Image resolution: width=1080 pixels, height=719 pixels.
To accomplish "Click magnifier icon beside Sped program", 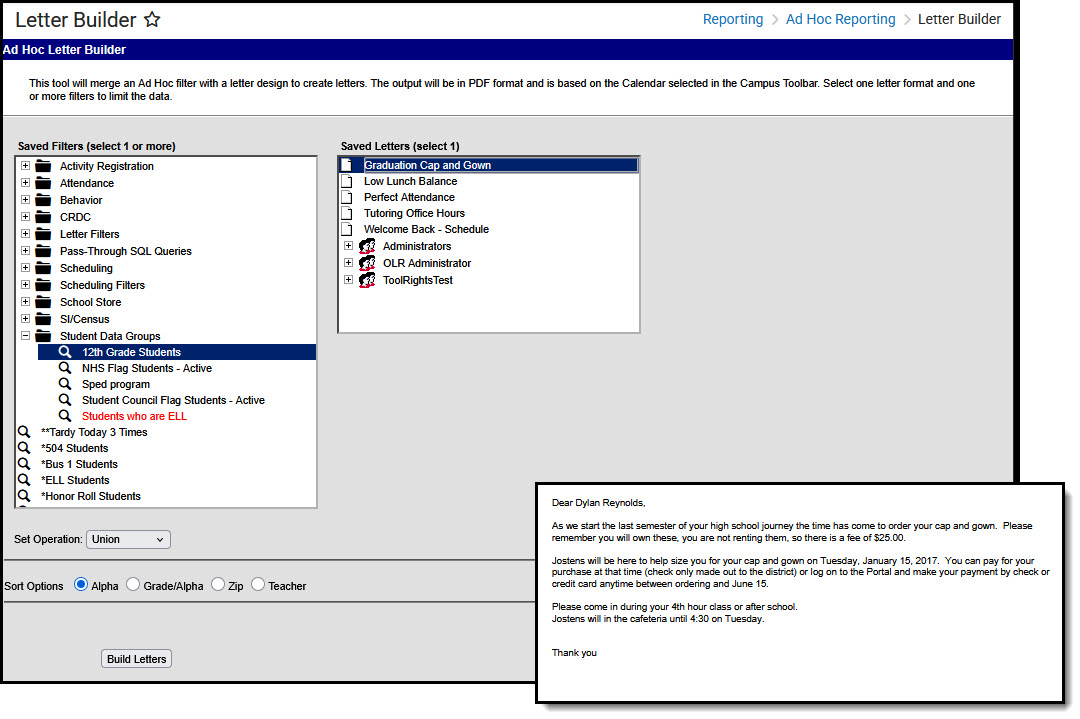I will point(65,384).
